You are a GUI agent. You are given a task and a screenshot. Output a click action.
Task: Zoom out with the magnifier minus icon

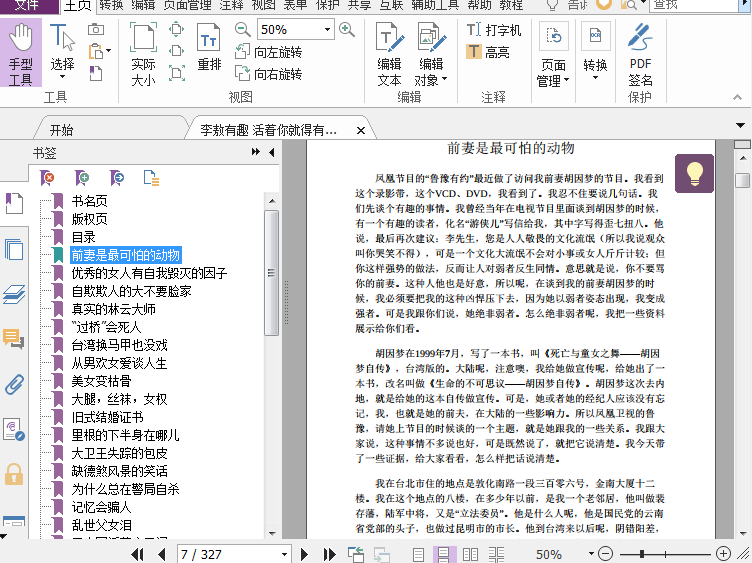pyautogui.click(x=243, y=29)
